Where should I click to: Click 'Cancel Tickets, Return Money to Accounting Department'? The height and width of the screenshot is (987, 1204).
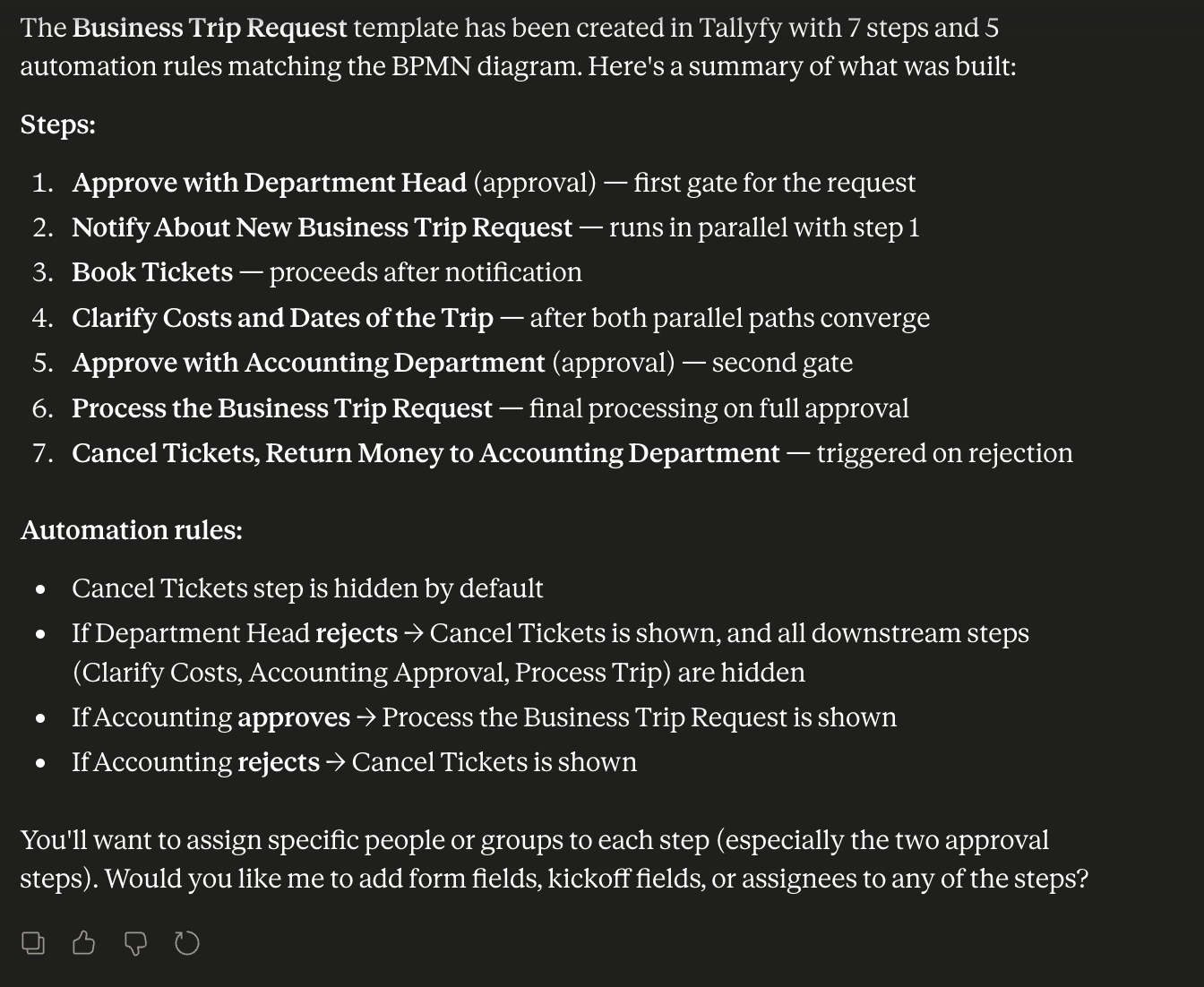(x=426, y=453)
